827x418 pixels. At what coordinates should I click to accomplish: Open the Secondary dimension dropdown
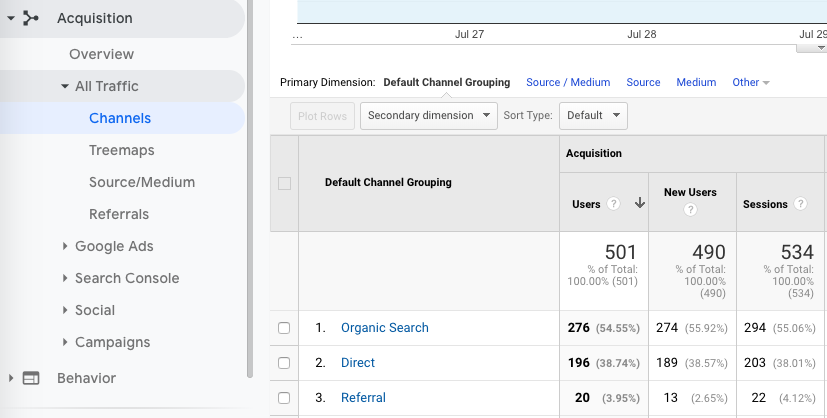coord(429,115)
